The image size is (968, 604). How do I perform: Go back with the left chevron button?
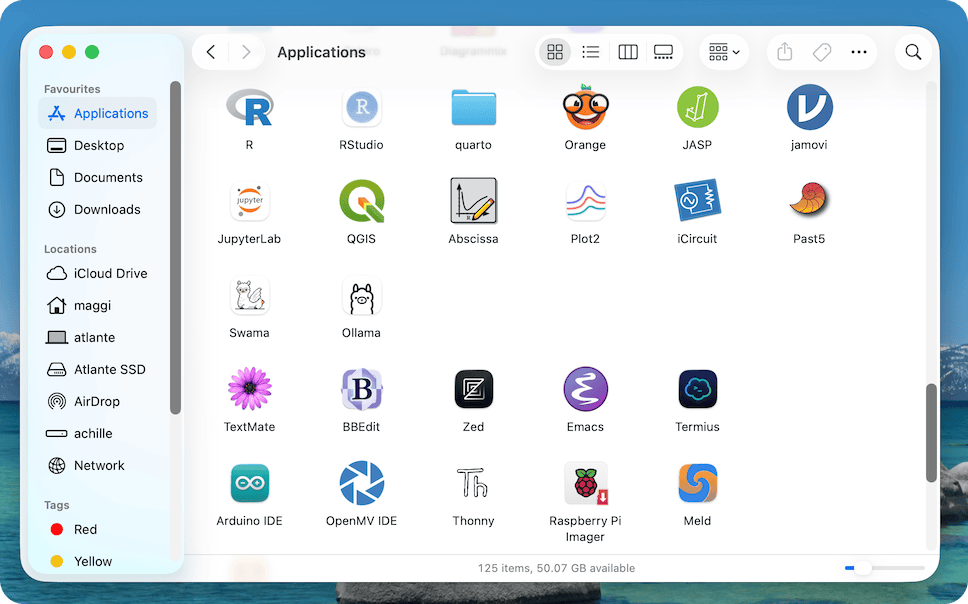[x=210, y=52]
